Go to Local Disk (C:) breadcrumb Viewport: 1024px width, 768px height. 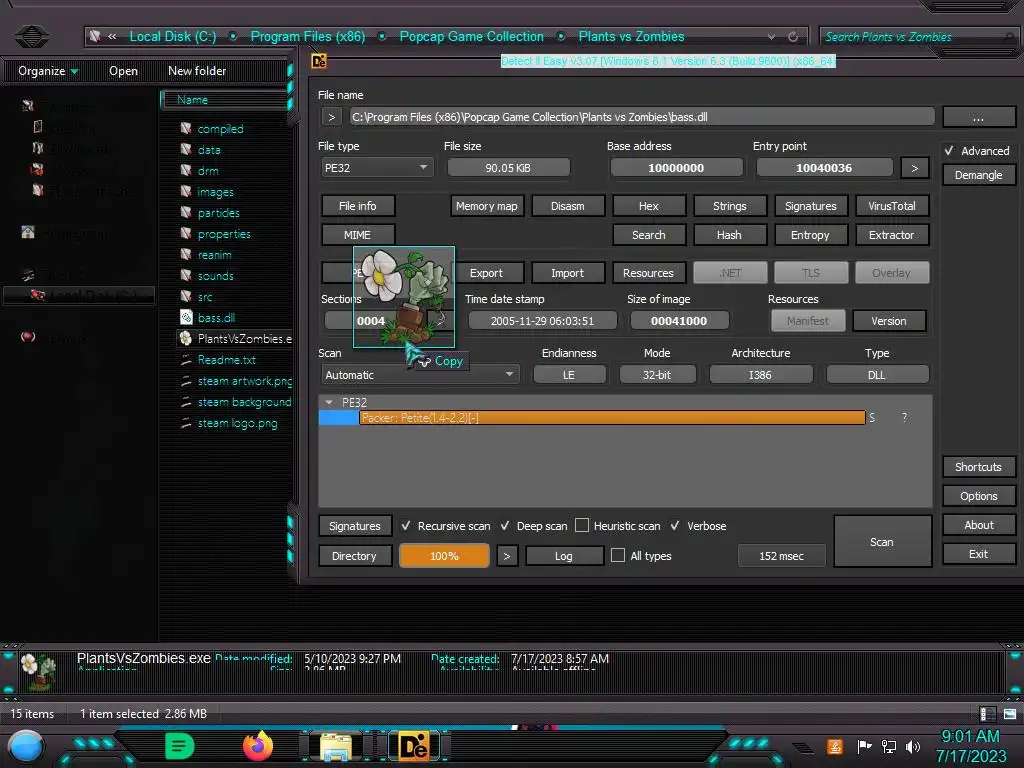172,37
